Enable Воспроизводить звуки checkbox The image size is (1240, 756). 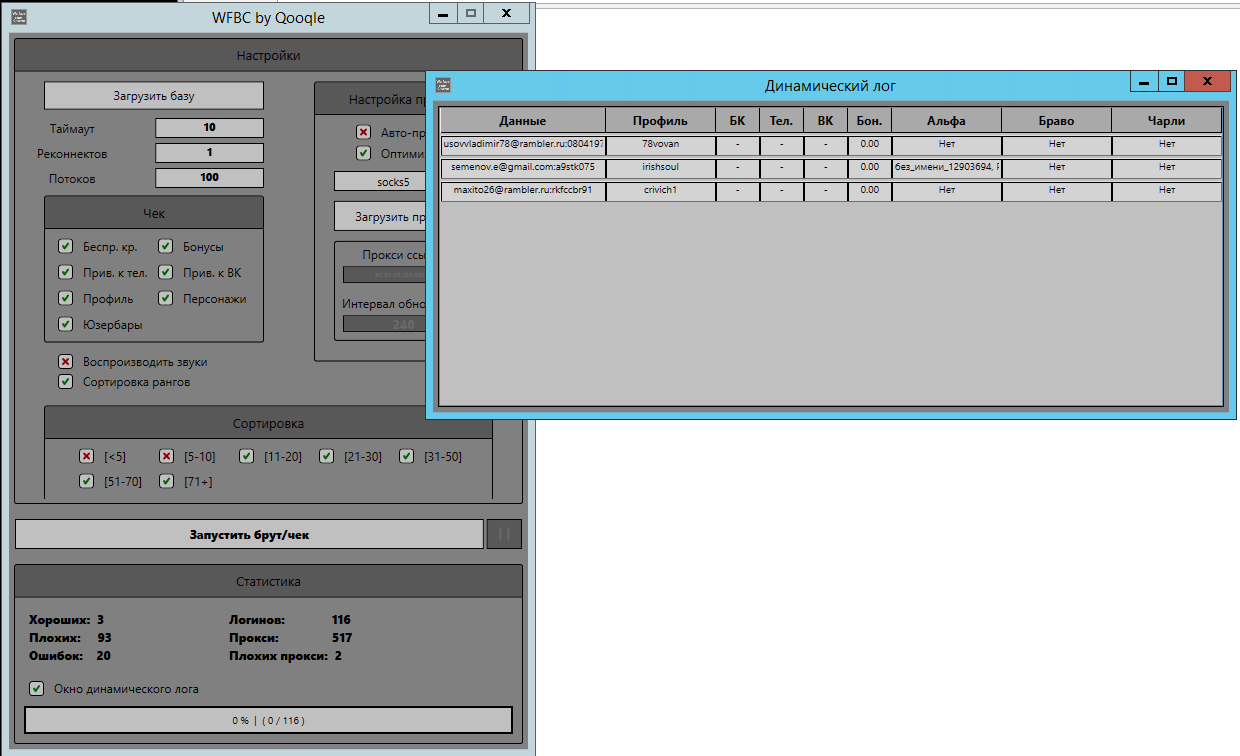(x=66, y=362)
